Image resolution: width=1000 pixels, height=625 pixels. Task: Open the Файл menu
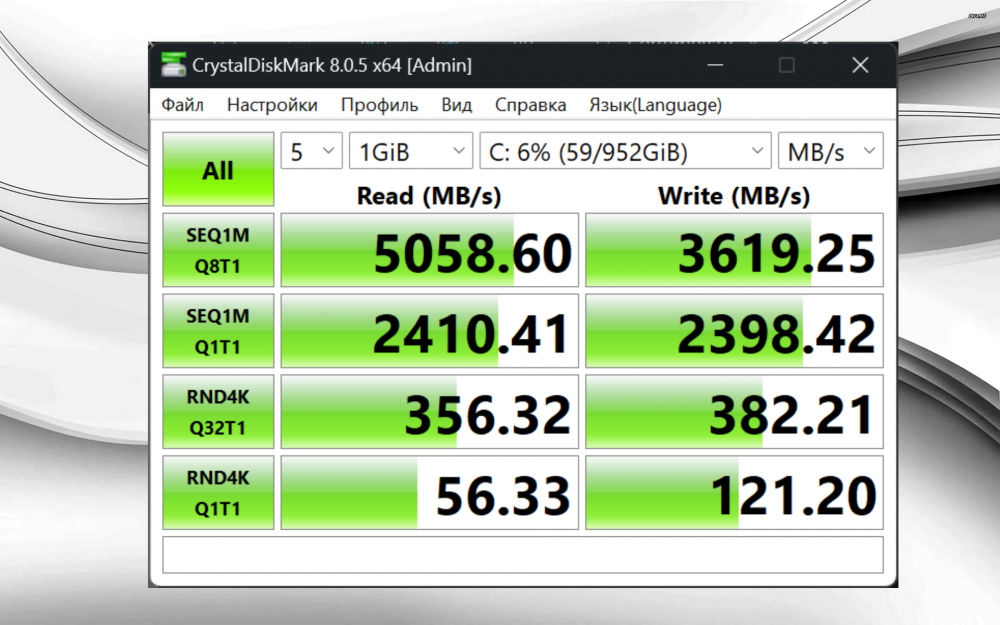pos(182,105)
